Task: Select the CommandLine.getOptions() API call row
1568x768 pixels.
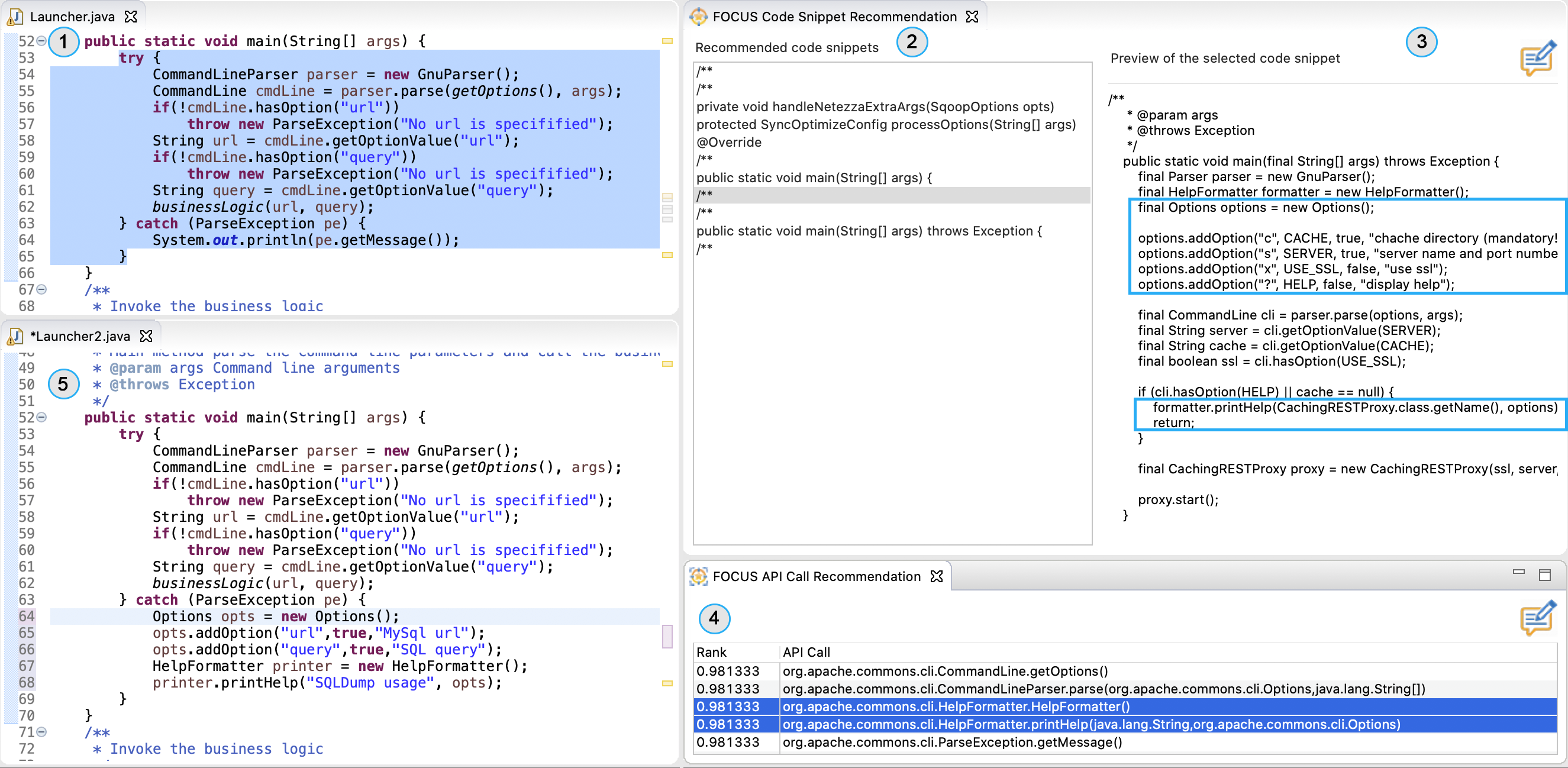Action: (944, 671)
